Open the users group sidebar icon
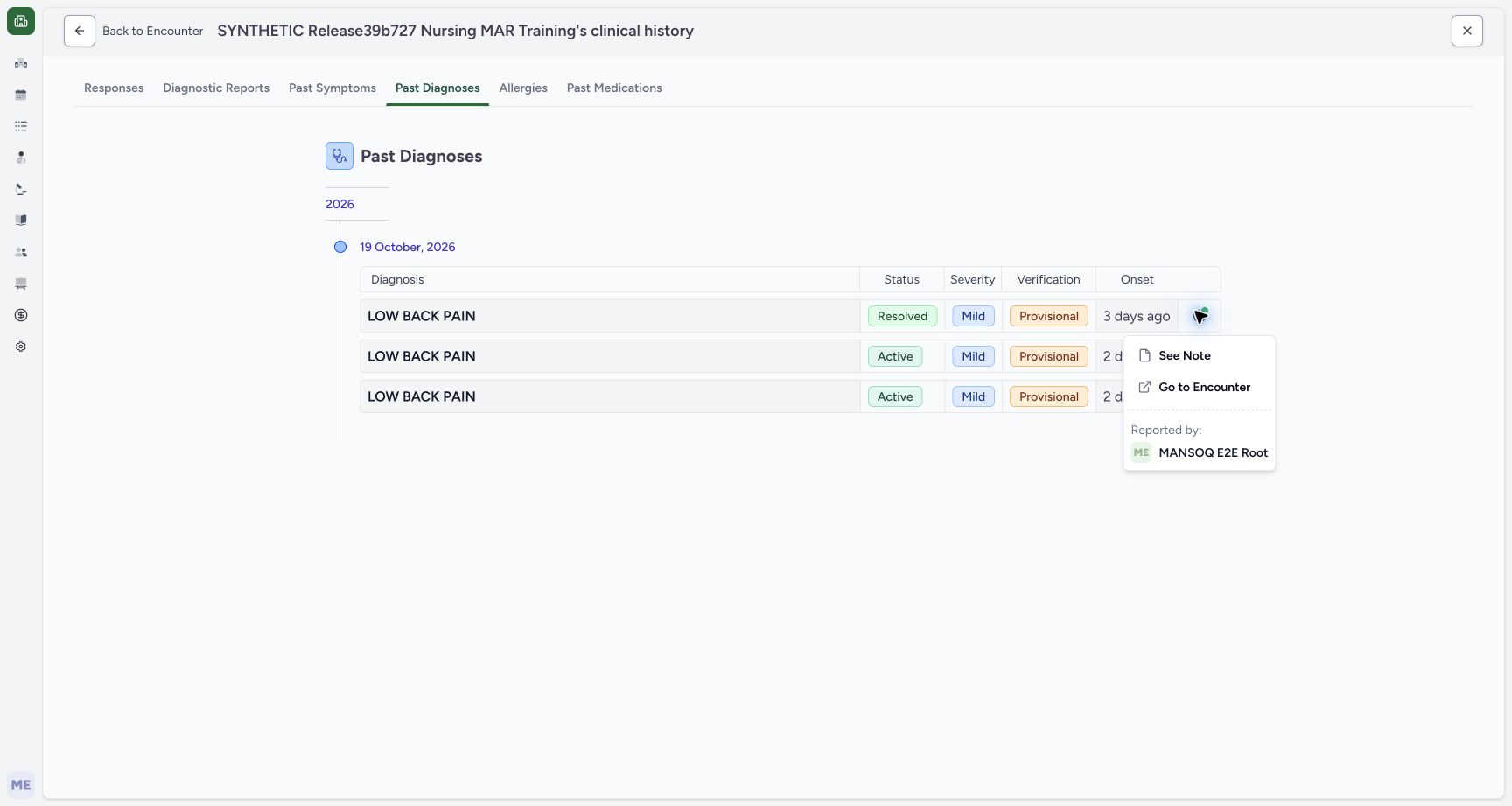Viewport: 1512px width, 806px height. tap(21, 252)
